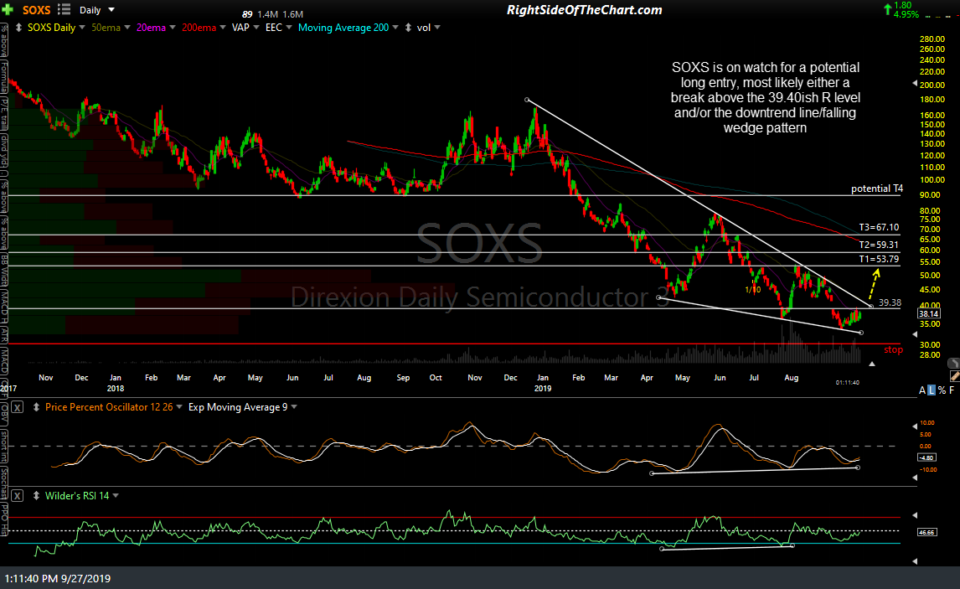Open the symbol list icon beside SOXS
Viewport: 960px width, 589px height.
click(64, 9)
